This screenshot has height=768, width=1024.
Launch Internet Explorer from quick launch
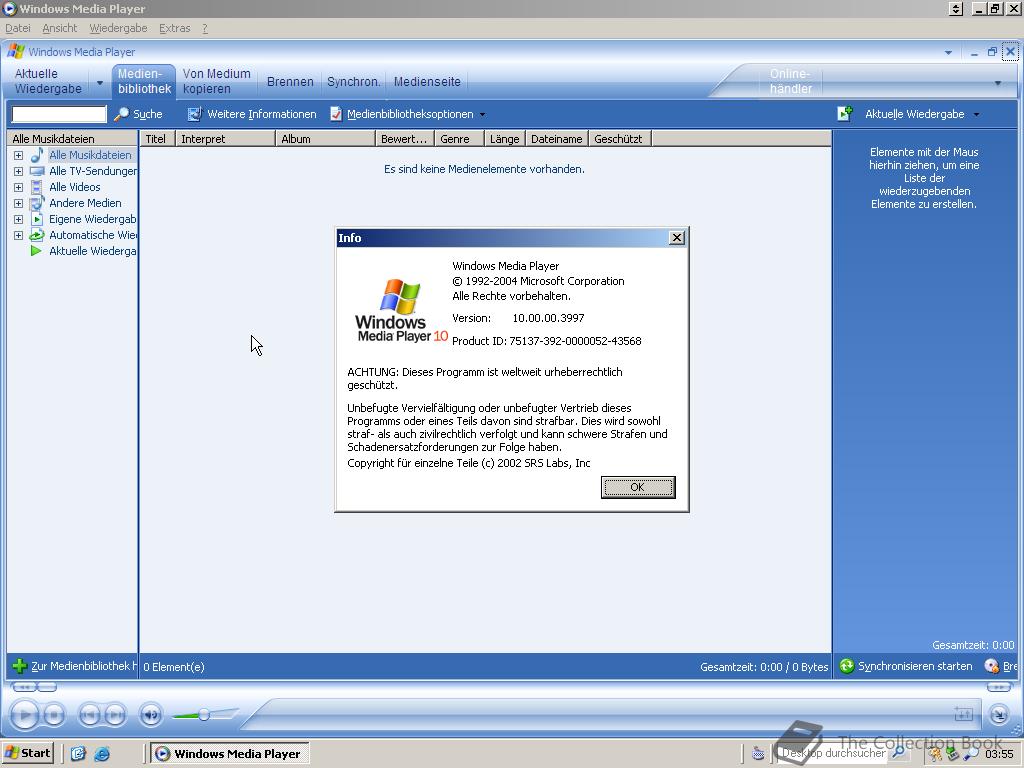(102, 754)
